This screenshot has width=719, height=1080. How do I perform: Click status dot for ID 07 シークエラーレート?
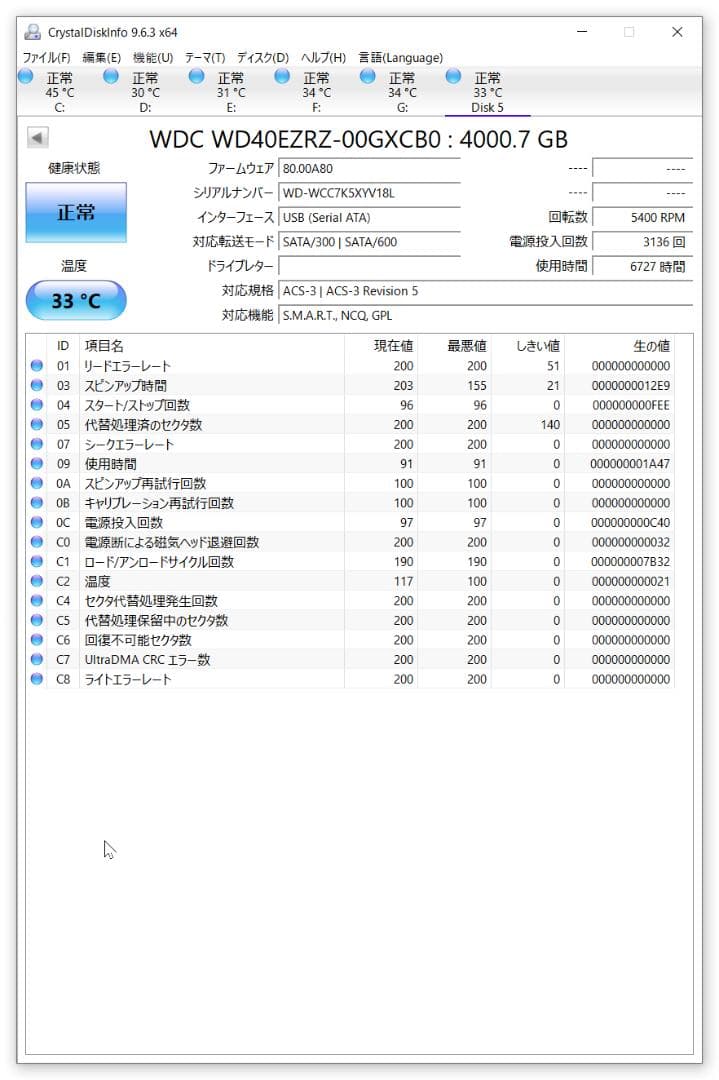pos(37,444)
